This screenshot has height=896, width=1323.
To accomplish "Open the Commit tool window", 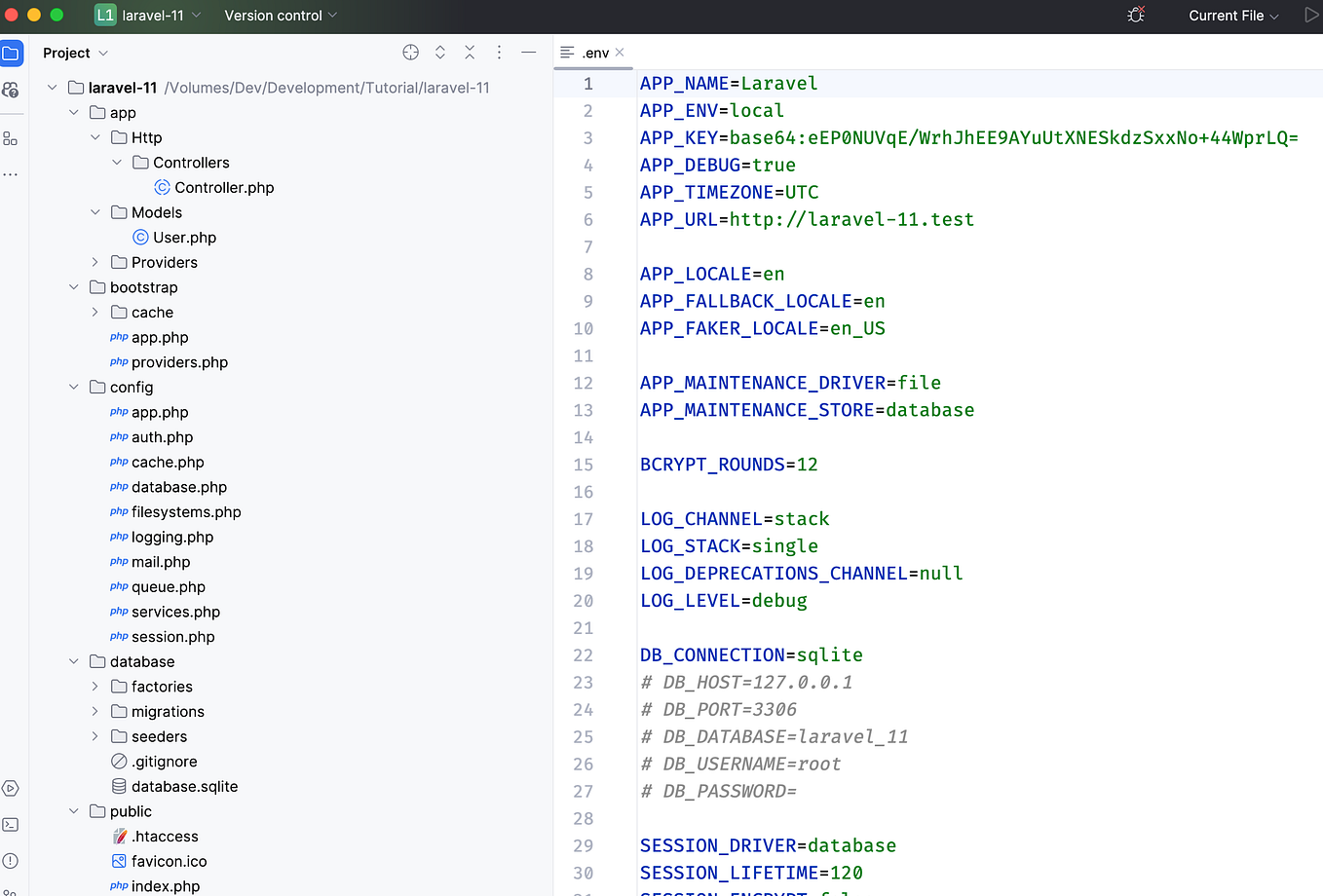I will (x=11, y=90).
